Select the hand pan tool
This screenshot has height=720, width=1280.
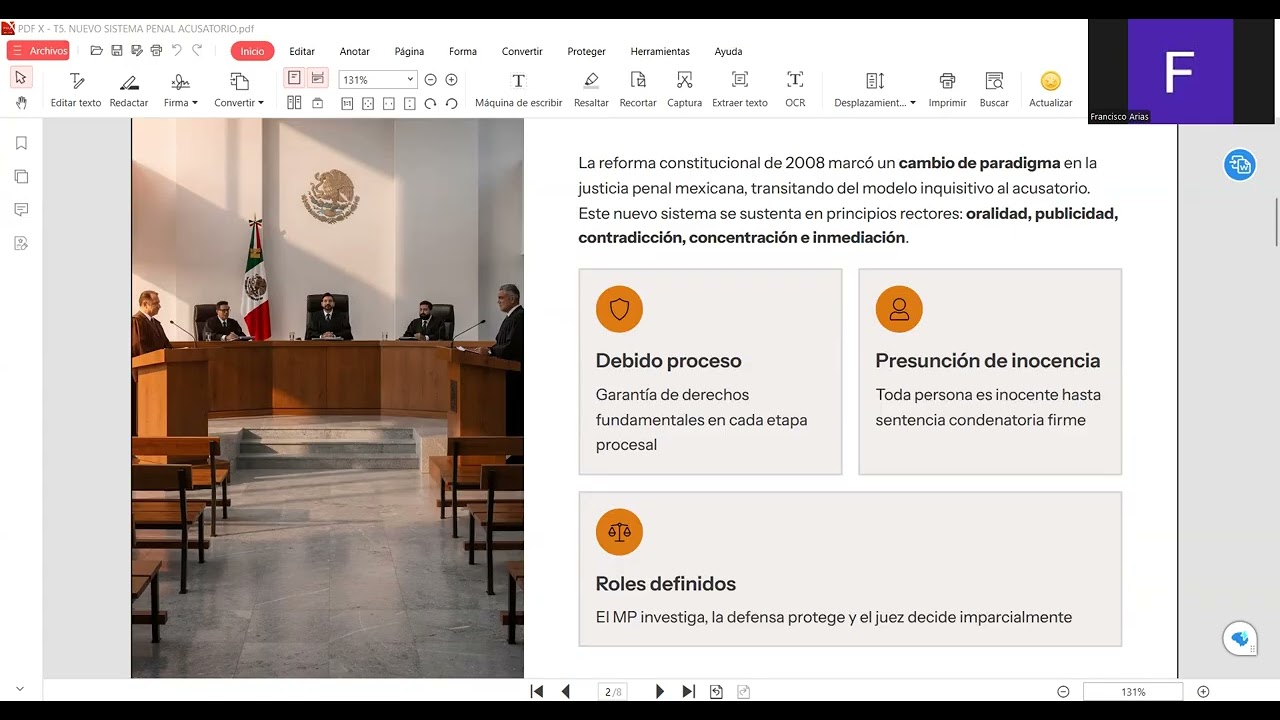click(x=21, y=103)
